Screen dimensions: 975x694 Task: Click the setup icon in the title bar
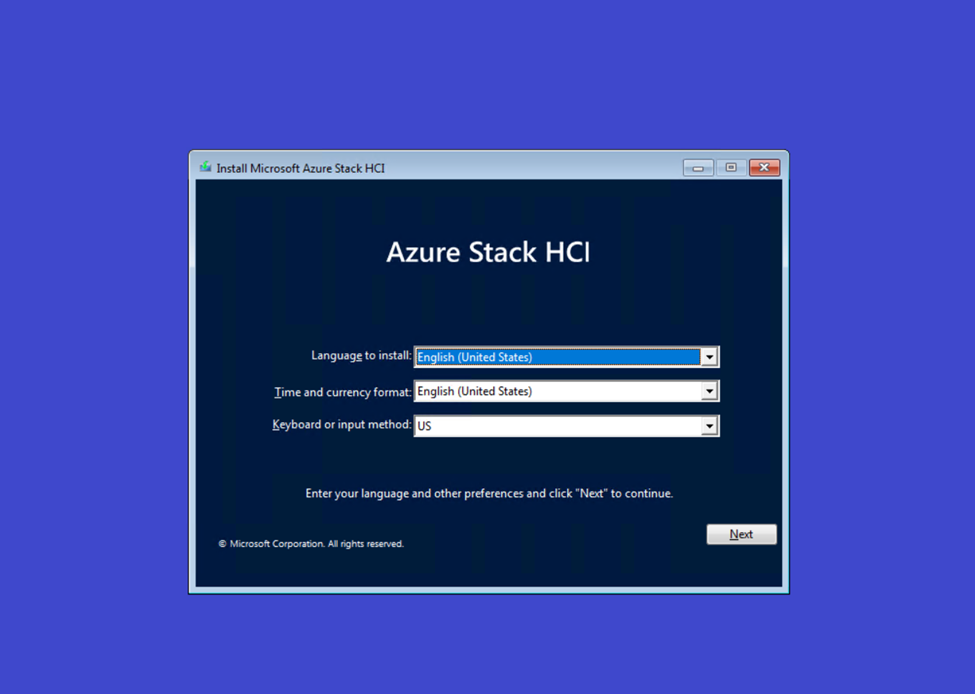205,167
